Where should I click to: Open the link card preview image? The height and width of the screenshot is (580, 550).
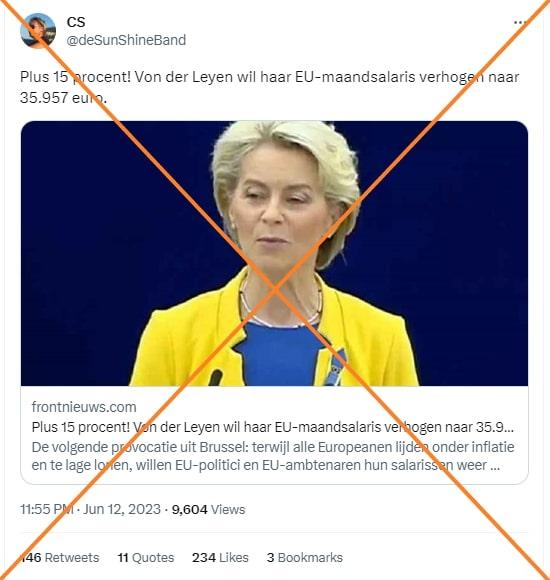[274, 253]
